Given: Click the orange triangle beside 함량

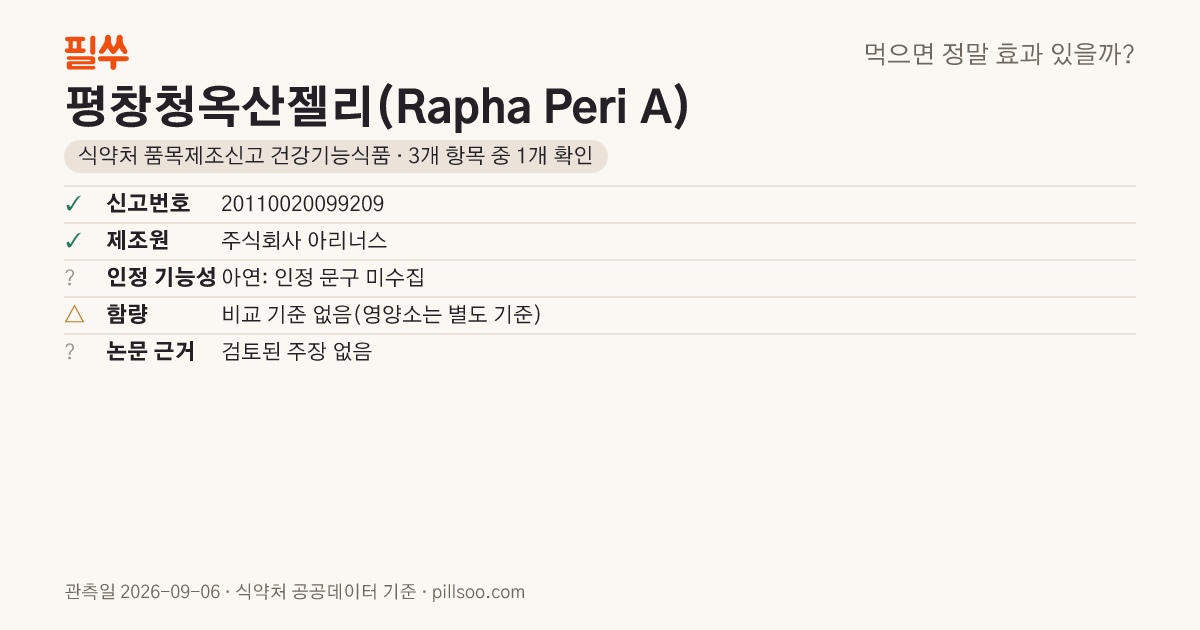Looking at the screenshot, I should [74, 315].
